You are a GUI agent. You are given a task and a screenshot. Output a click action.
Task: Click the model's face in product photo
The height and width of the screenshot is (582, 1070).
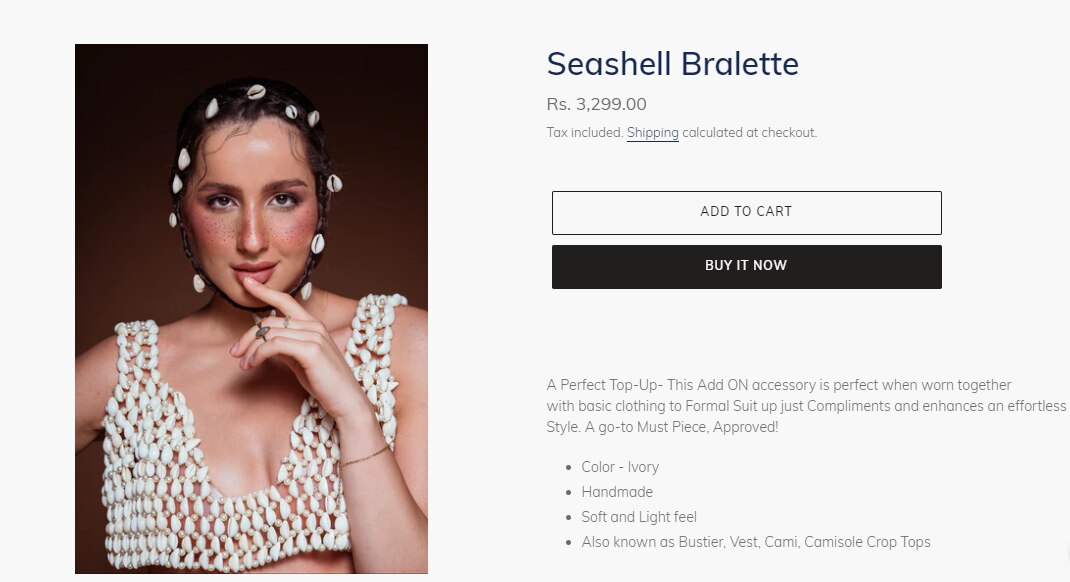click(x=251, y=205)
